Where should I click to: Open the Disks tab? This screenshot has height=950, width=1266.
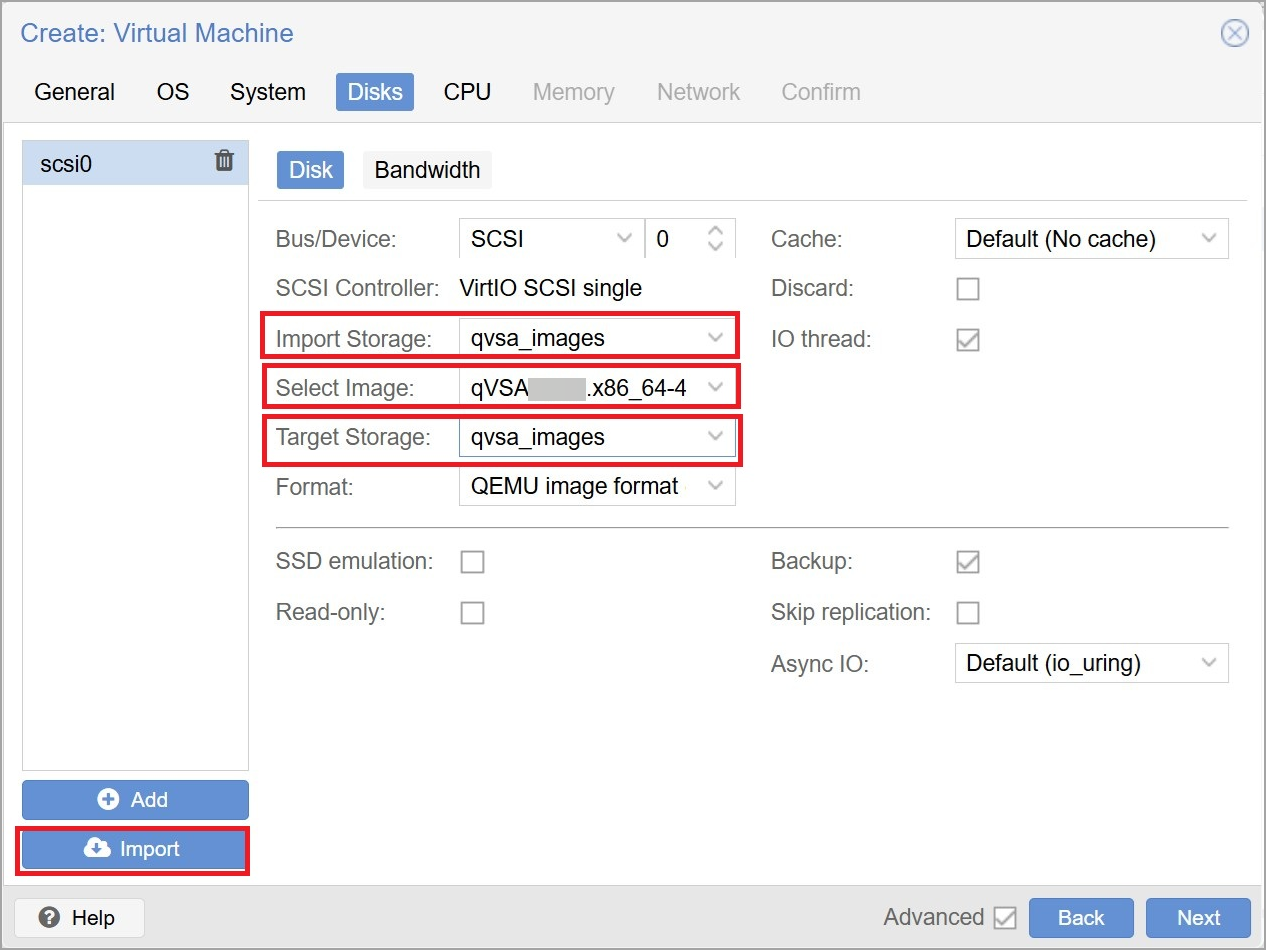pyautogui.click(x=375, y=92)
